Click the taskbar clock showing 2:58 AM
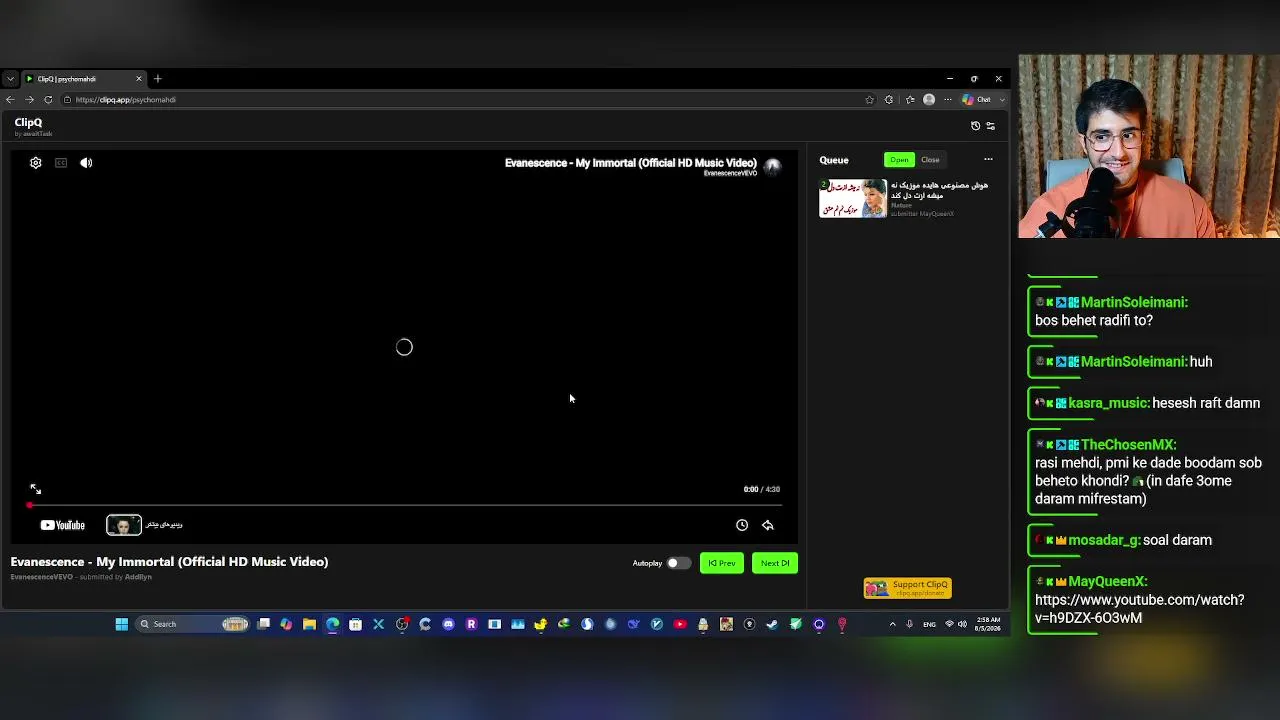The image size is (1280, 720). (x=989, y=624)
